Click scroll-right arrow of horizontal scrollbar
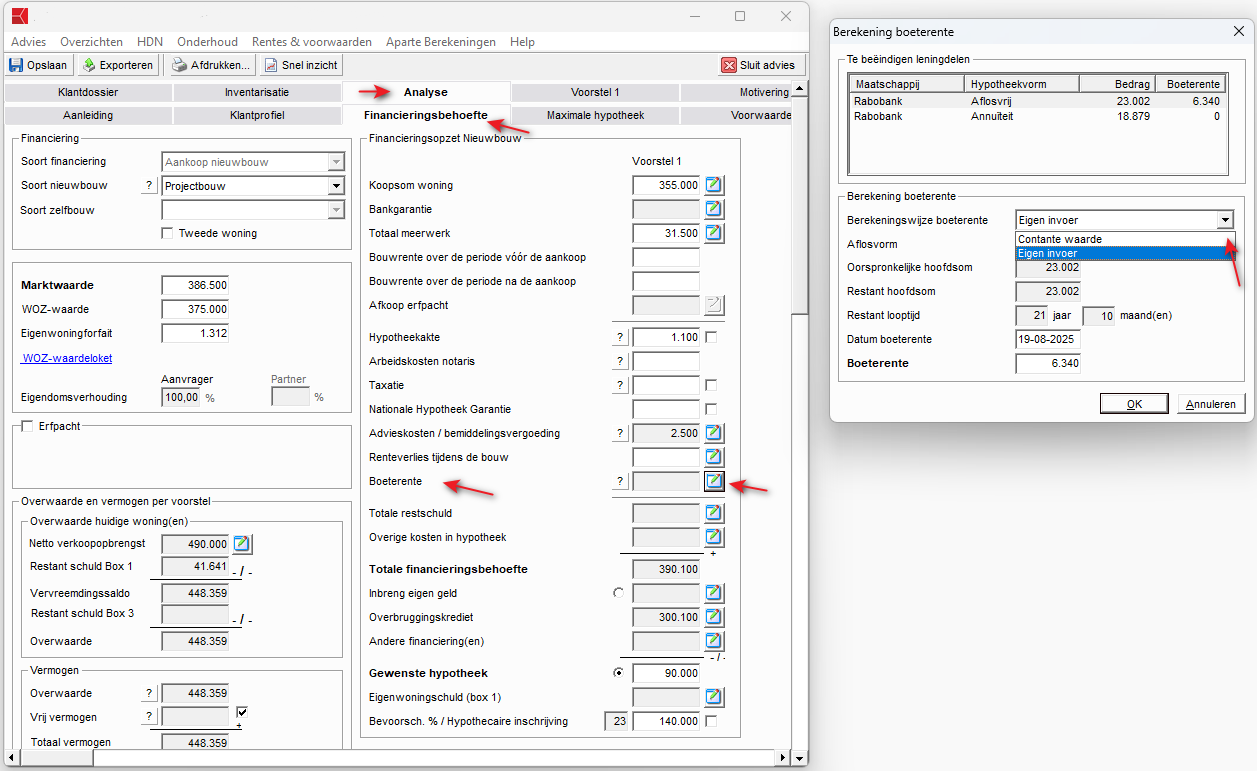1257x771 pixels. coord(783,759)
